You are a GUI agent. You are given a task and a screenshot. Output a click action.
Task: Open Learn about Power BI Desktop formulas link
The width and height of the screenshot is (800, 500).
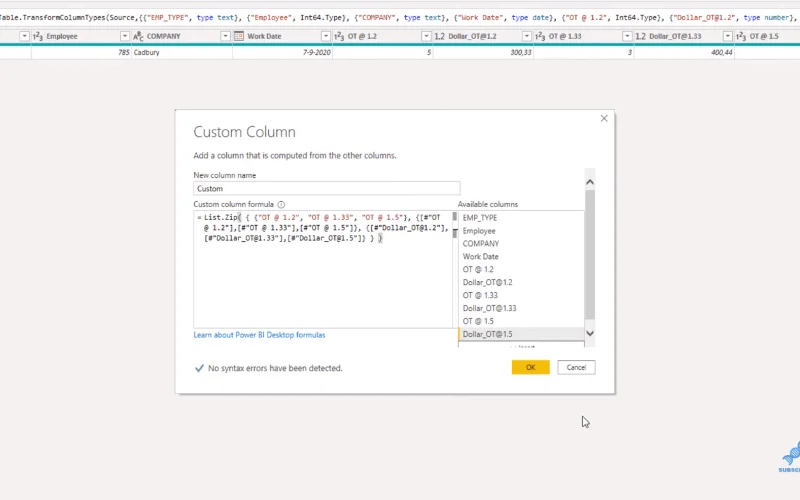[259, 335]
